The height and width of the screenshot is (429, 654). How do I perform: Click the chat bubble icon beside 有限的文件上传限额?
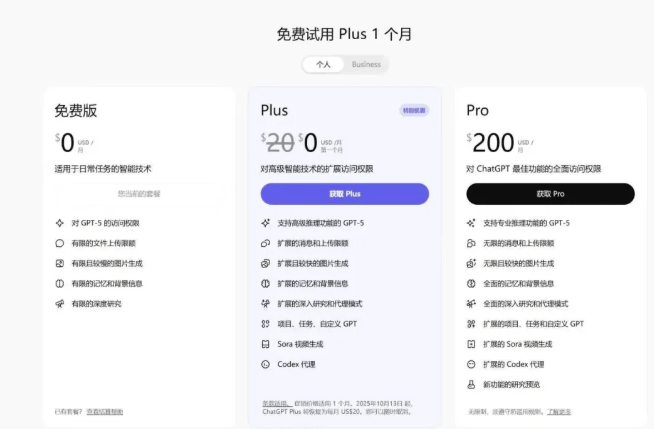pos(60,243)
